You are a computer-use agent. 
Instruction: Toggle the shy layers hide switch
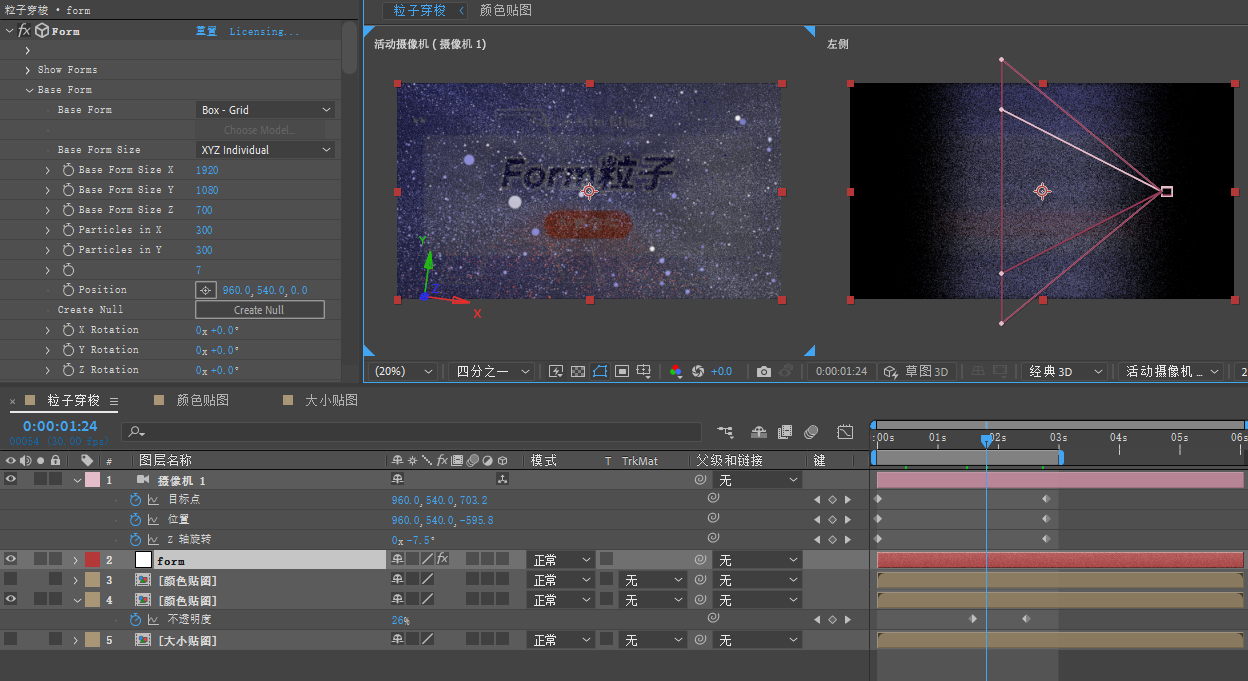click(758, 432)
